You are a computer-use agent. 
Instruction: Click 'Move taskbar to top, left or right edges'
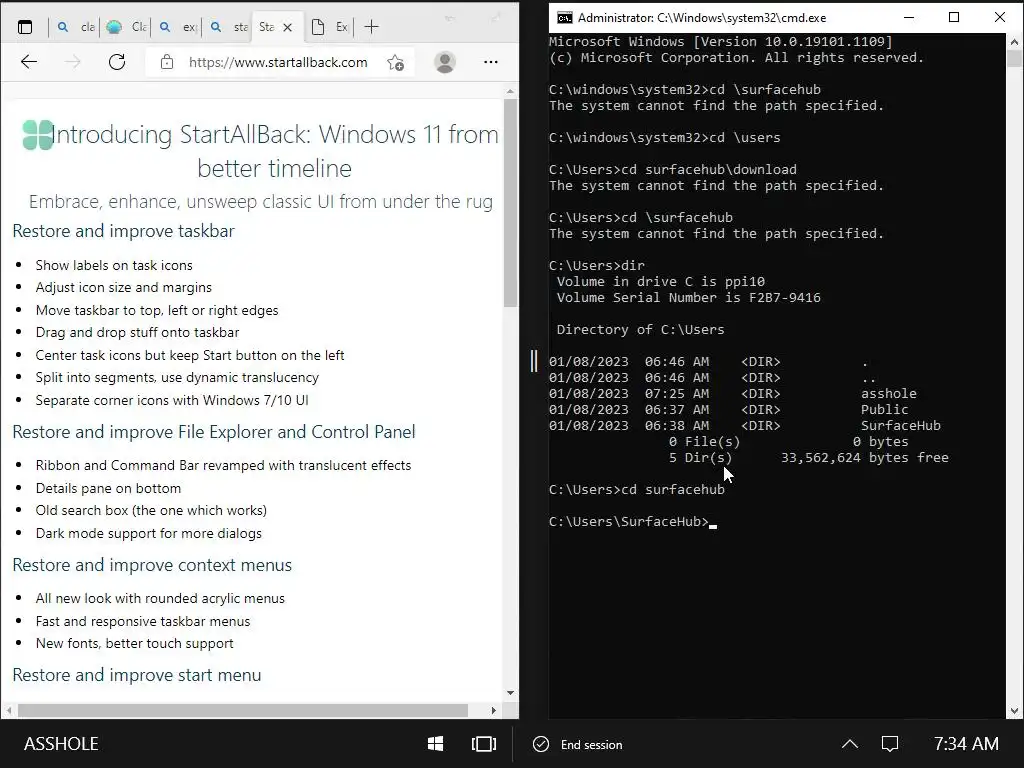pyautogui.click(x=157, y=310)
